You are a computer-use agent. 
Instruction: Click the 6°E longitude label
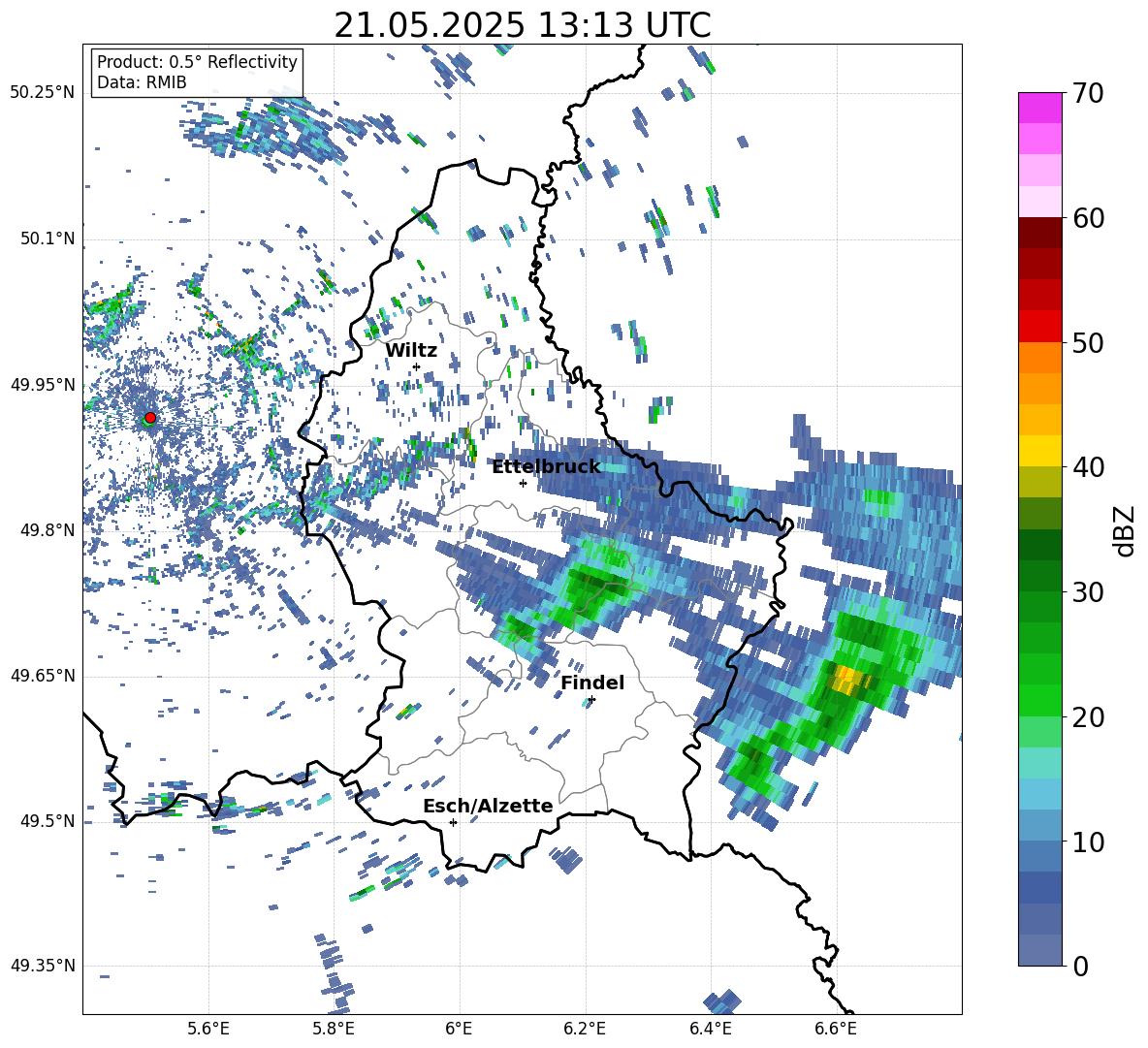tap(459, 1029)
